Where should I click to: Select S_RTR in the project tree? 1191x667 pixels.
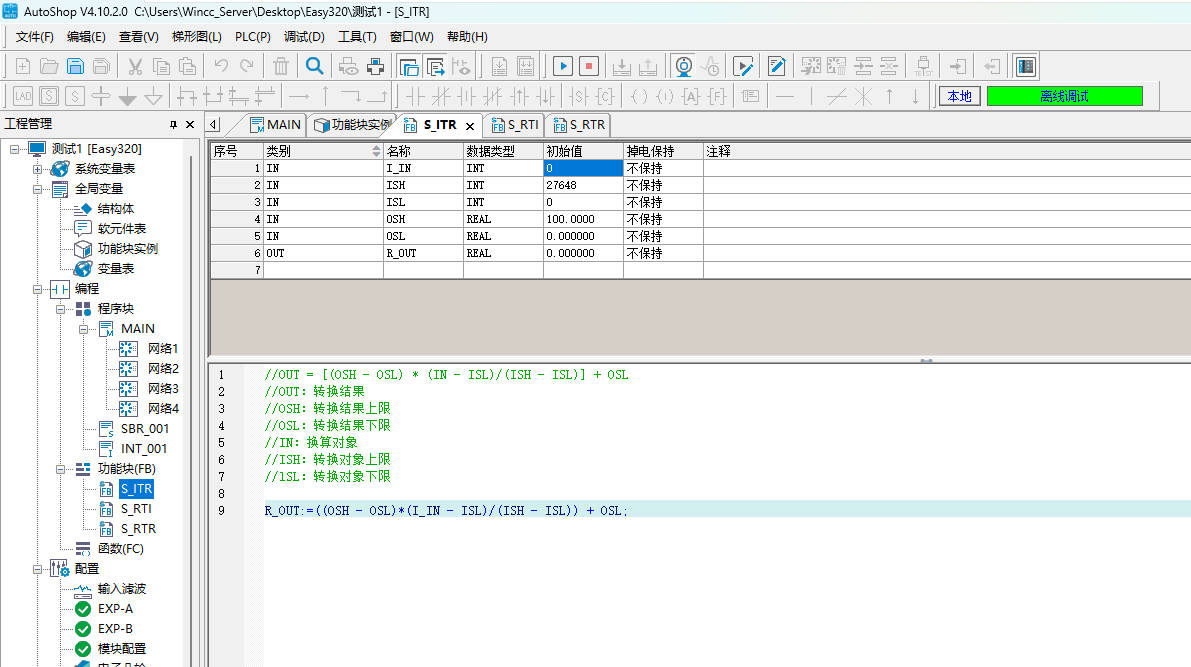coord(138,529)
